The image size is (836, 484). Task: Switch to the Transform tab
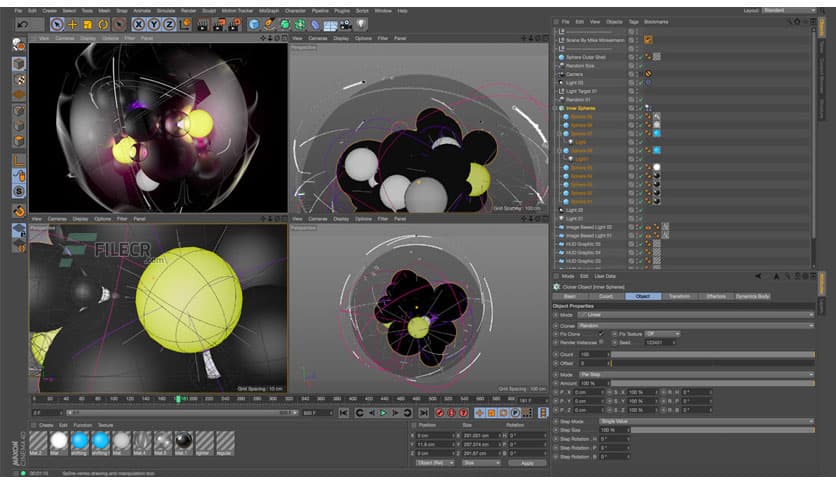coord(679,296)
